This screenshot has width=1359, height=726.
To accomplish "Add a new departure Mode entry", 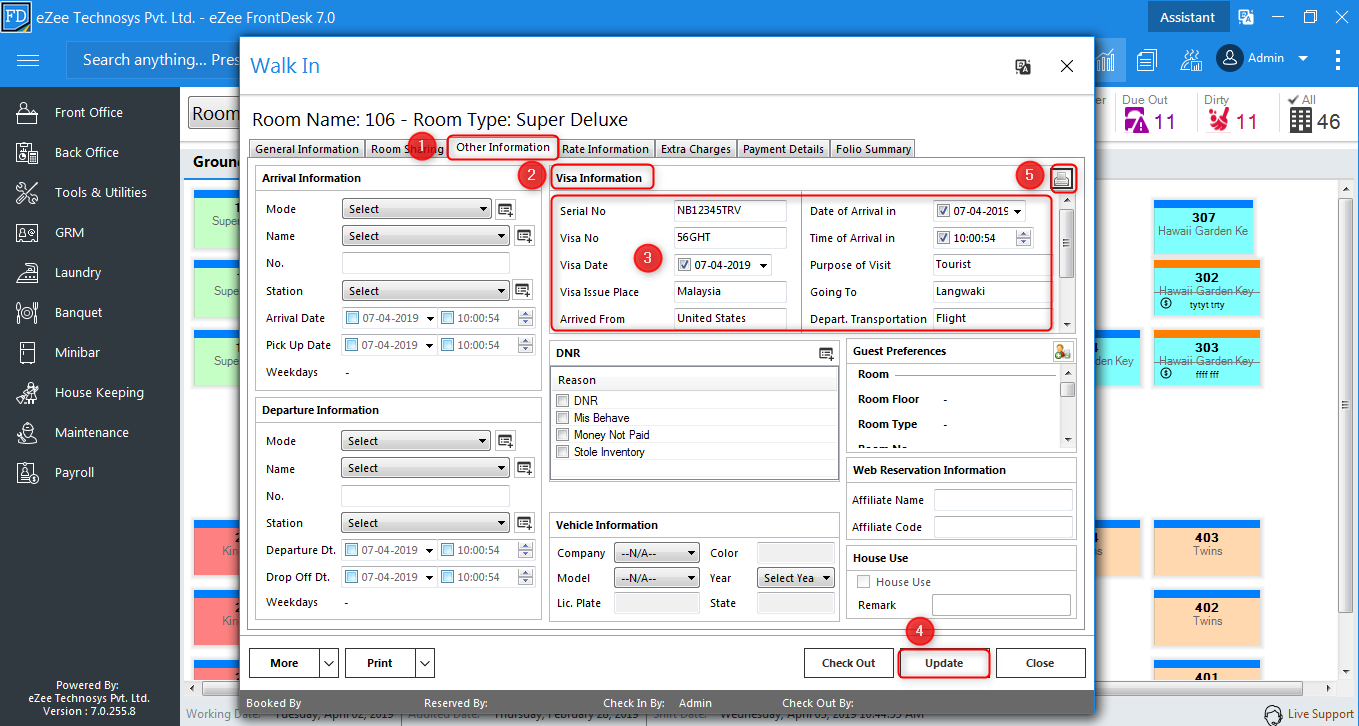I will [505, 441].
